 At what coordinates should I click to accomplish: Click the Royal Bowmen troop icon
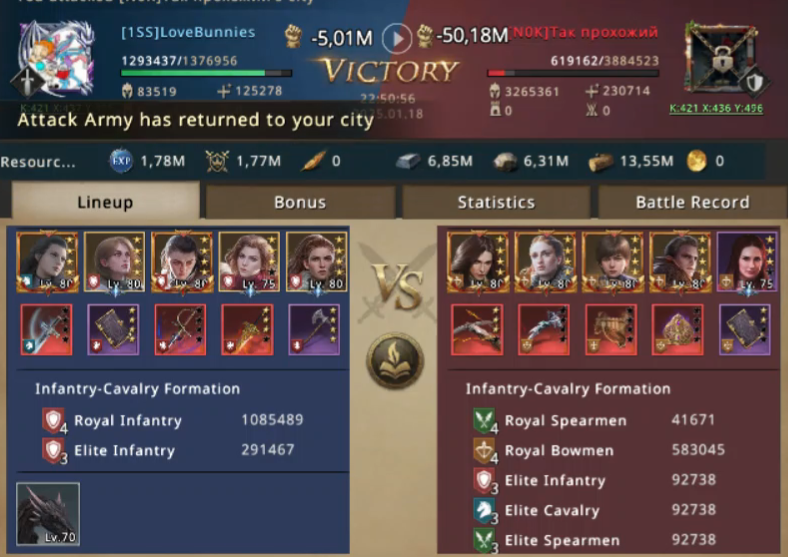click(484, 450)
